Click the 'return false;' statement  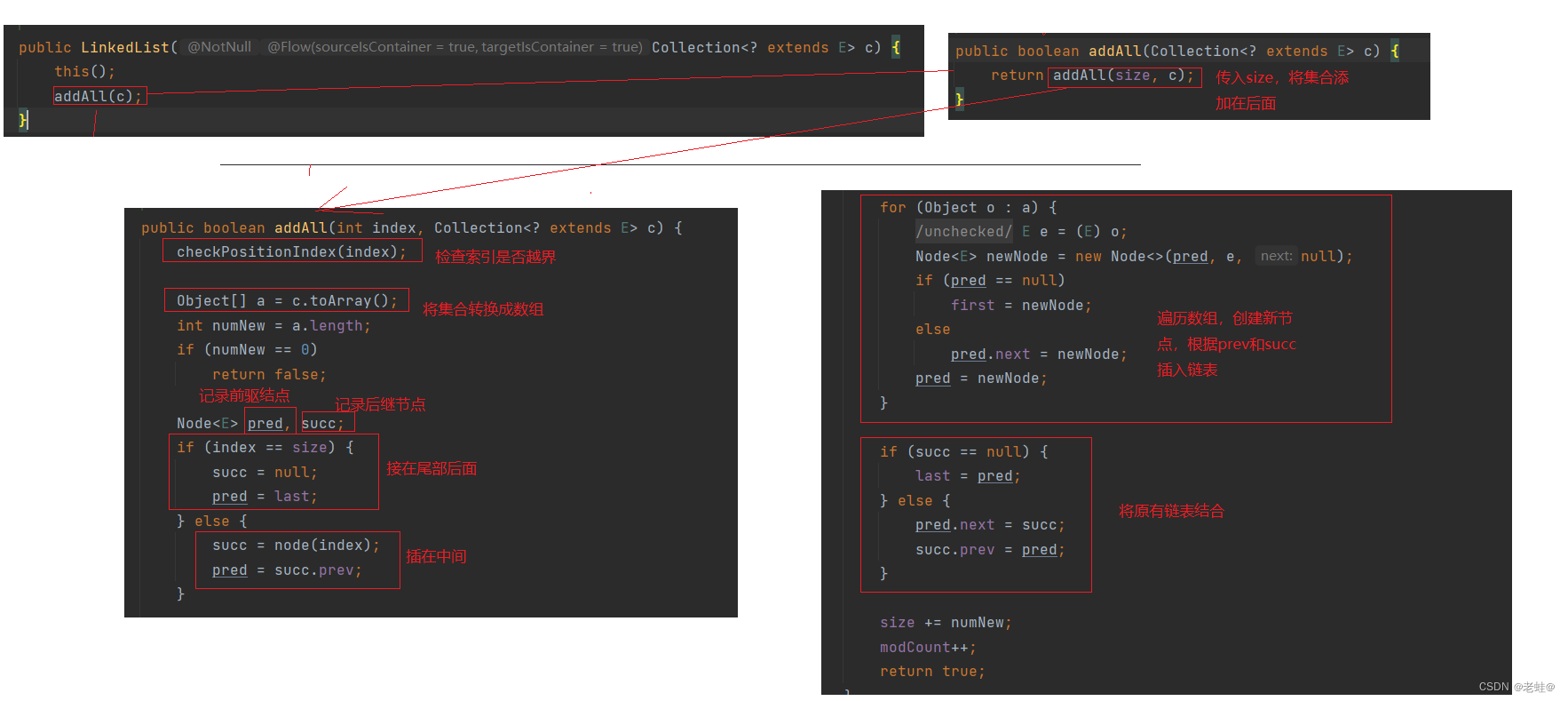click(x=269, y=374)
